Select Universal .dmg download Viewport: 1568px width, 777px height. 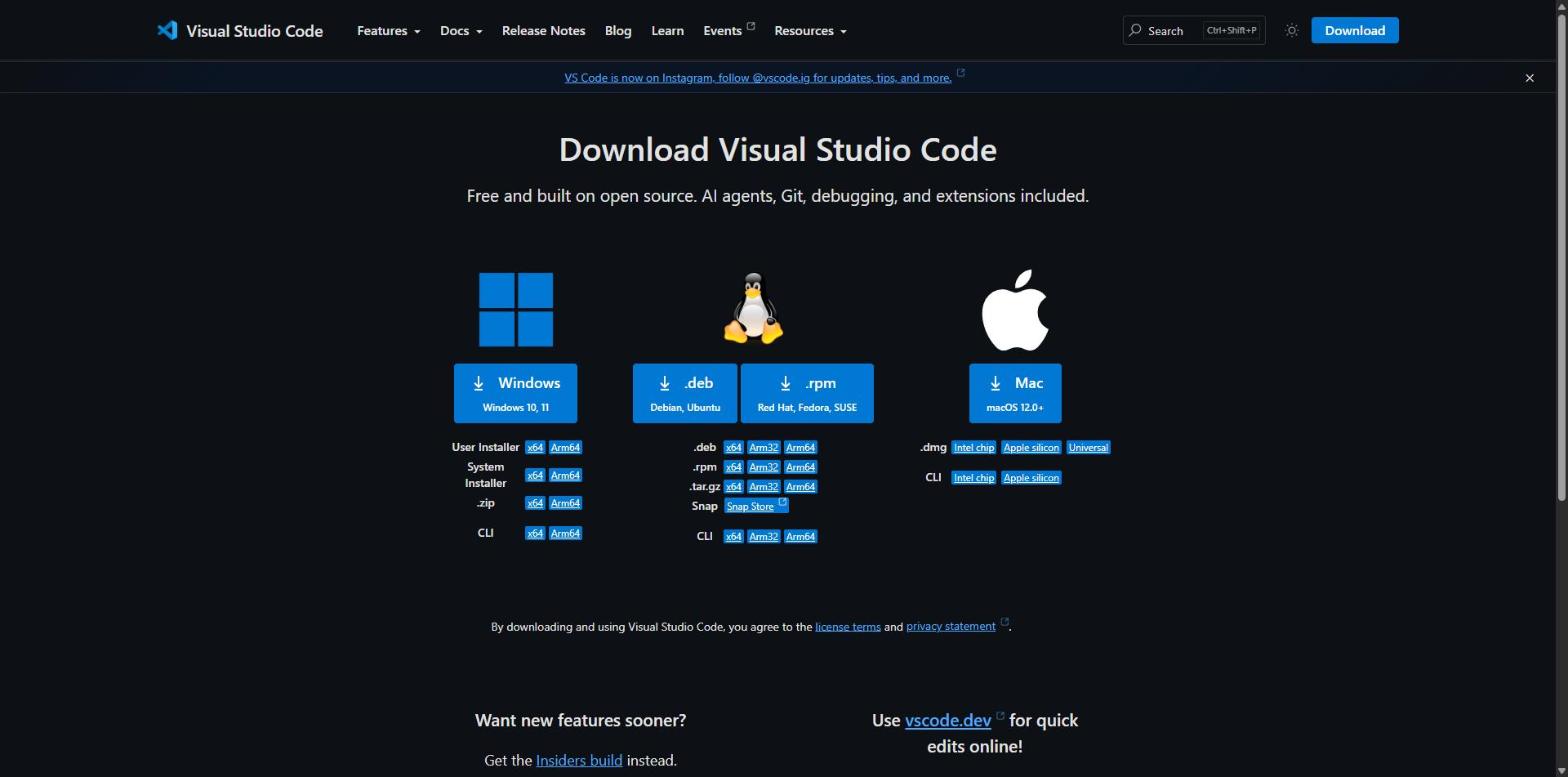coord(1088,448)
